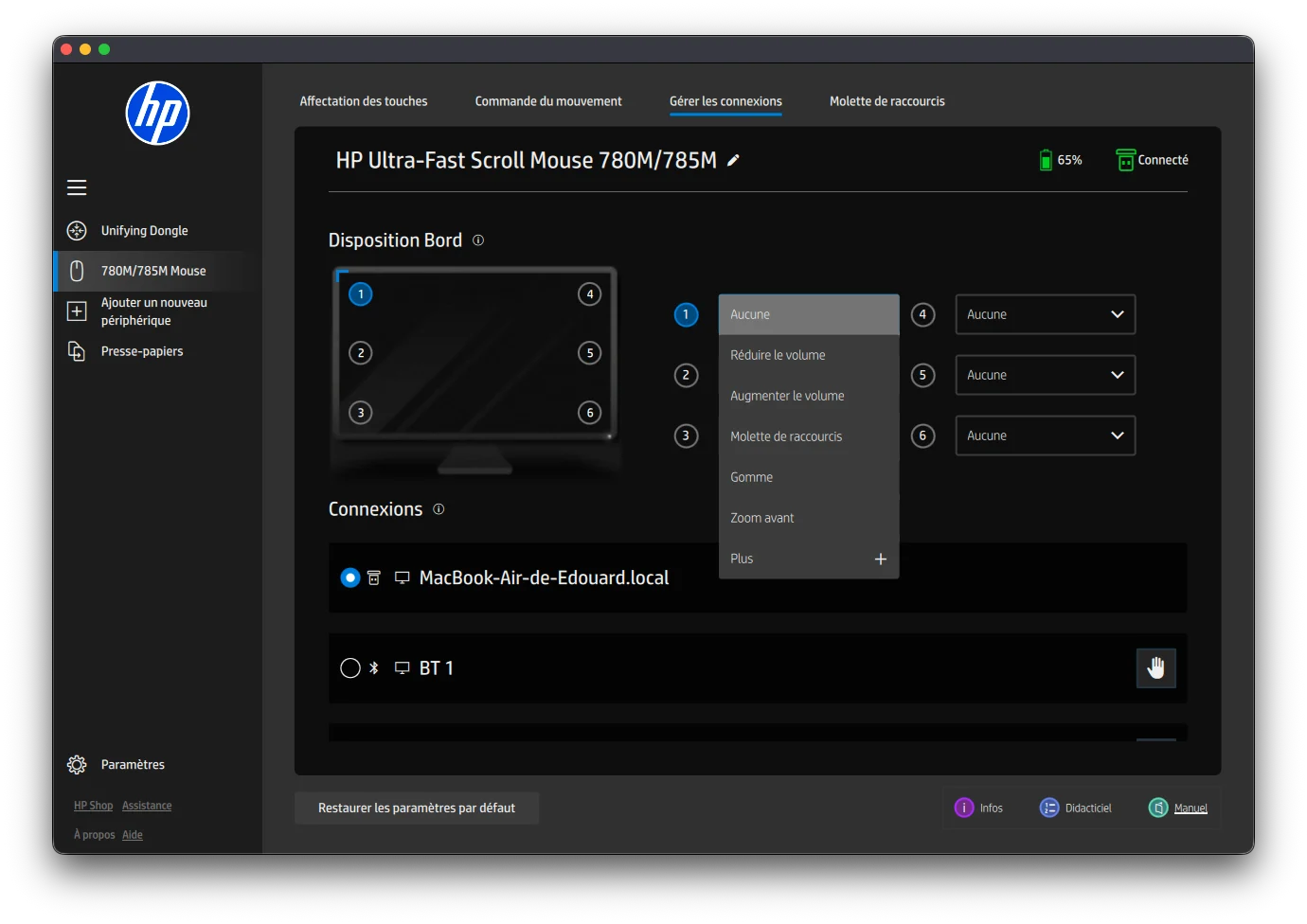Viewport: 1307px width, 924px height.
Task: Open the hamburger menu in sidebar
Action: pyautogui.click(x=77, y=187)
